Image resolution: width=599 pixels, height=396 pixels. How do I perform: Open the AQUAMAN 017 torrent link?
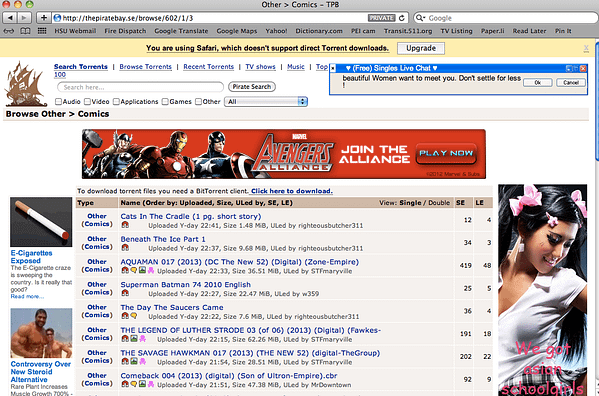pos(240,262)
